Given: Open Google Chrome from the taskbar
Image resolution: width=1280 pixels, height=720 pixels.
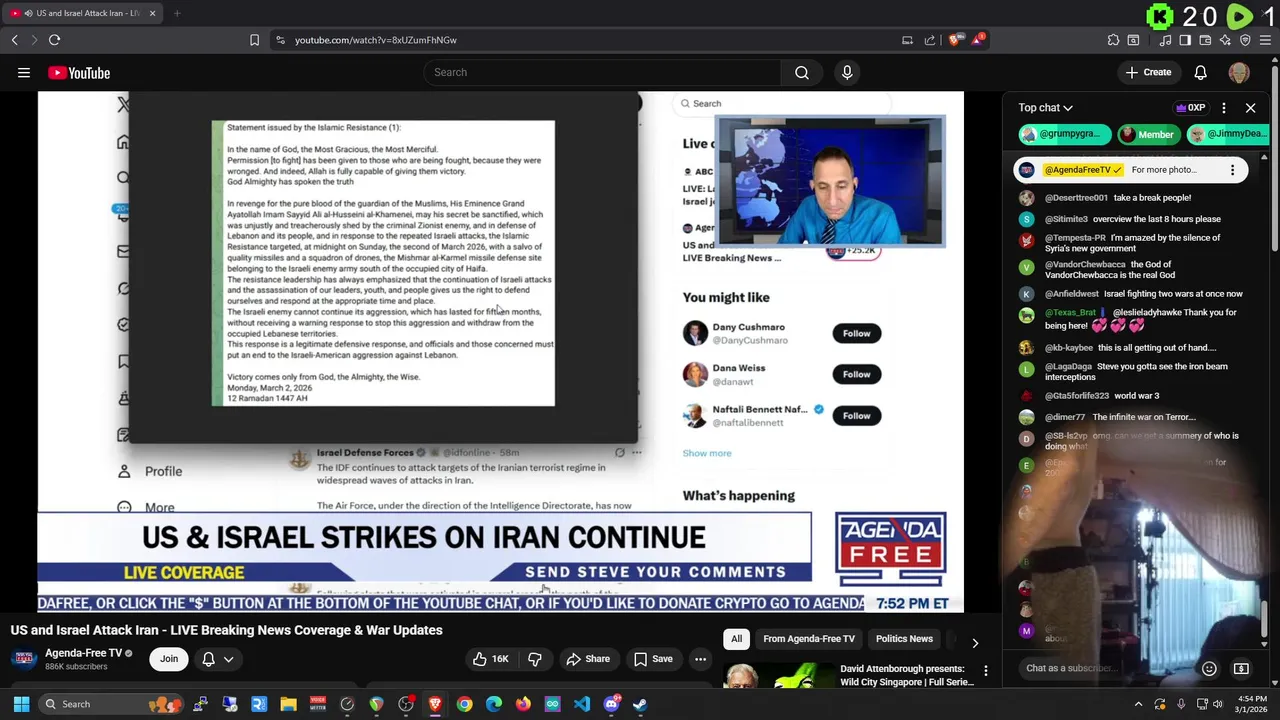Looking at the screenshot, I should [x=465, y=704].
